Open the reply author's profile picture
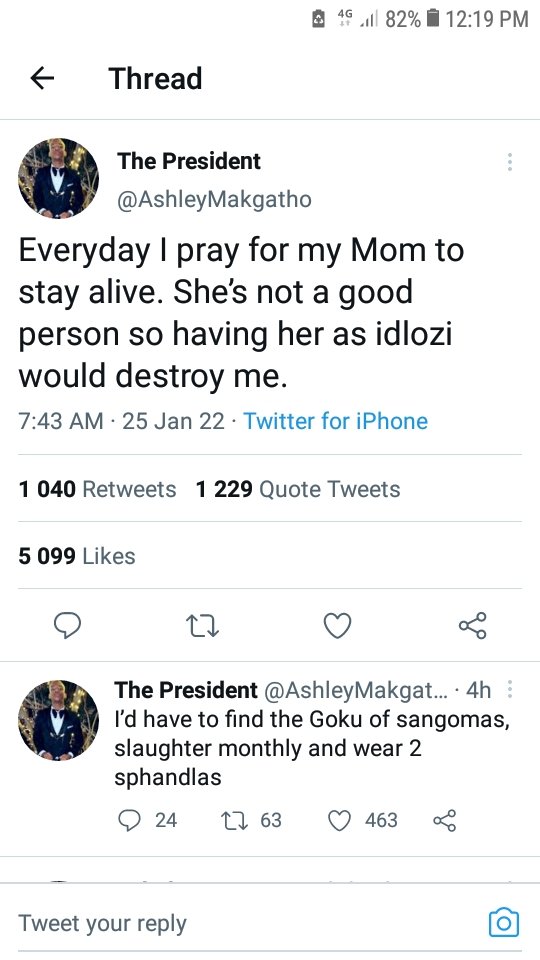 point(58,720)
